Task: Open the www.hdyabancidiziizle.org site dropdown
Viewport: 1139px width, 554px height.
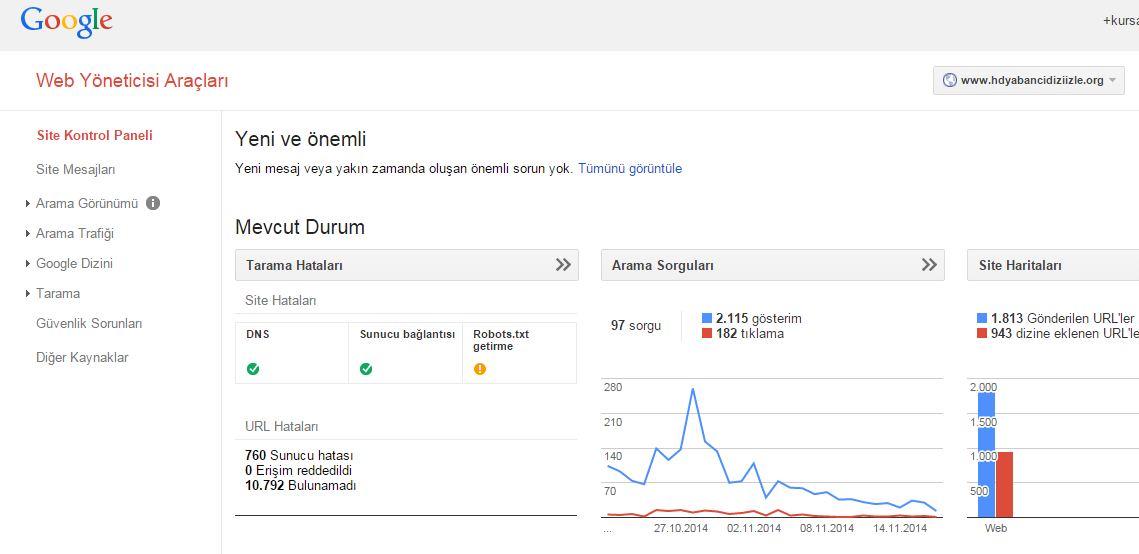Action: pyautogui.click(x=1029, y=81)
